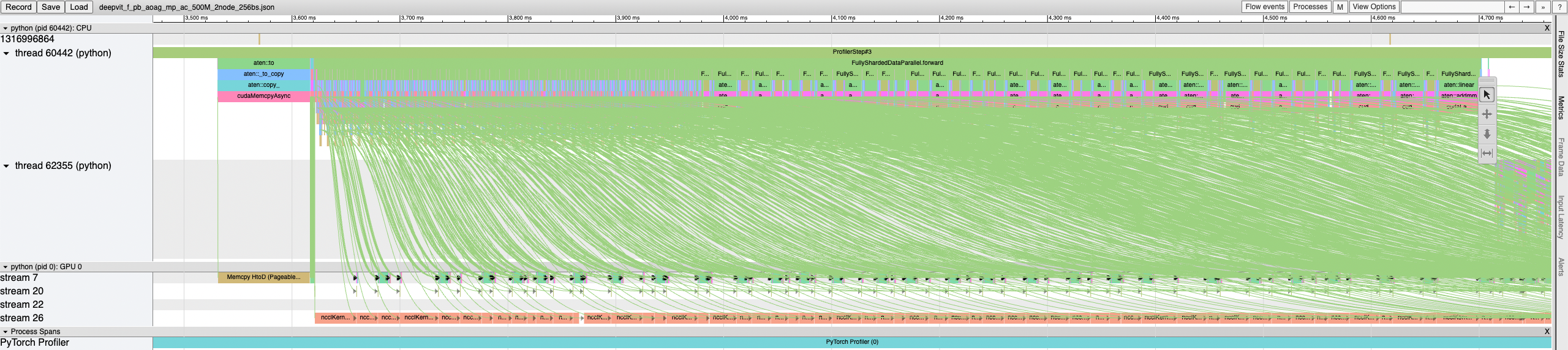Viewport: 1568px width, 350px height.
Task: Select the aten::copy_ slice
Action: pos(264,85)
